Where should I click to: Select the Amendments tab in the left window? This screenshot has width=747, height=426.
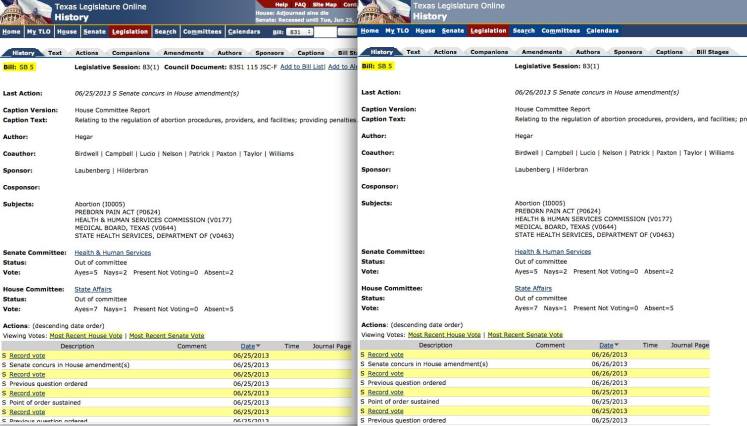pyautogui.click(x=184, y=52)
